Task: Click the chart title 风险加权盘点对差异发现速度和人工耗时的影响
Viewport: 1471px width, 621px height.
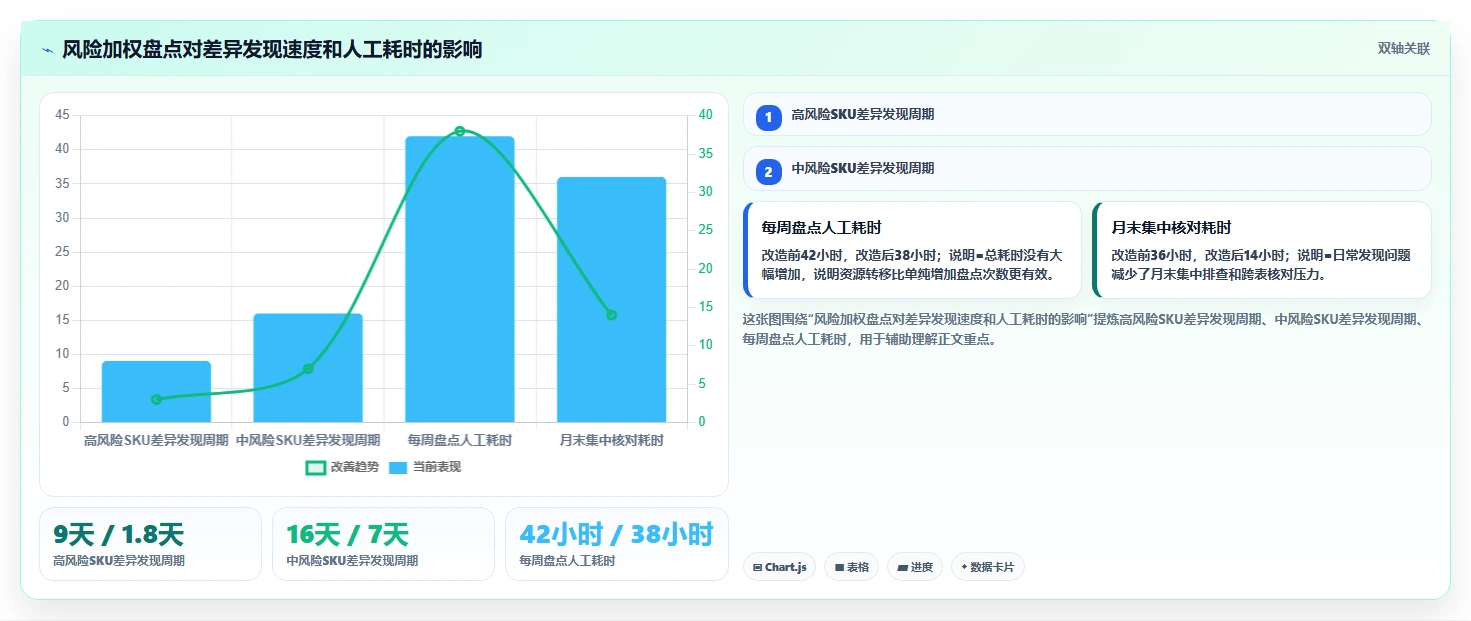Action: [x=272, y=50]
